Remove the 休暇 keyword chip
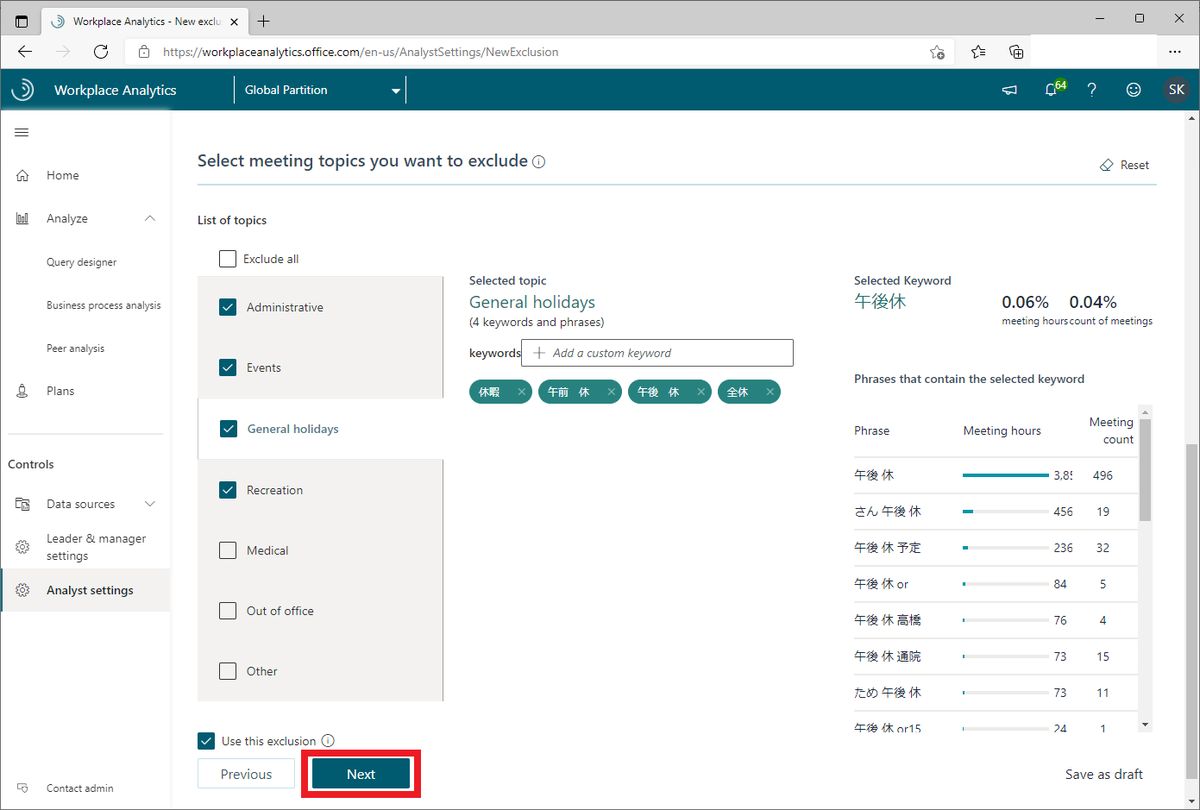Image resolution: width=1200 pixels, height=810 pixels. pyautogui.click(x=521, y=392)
